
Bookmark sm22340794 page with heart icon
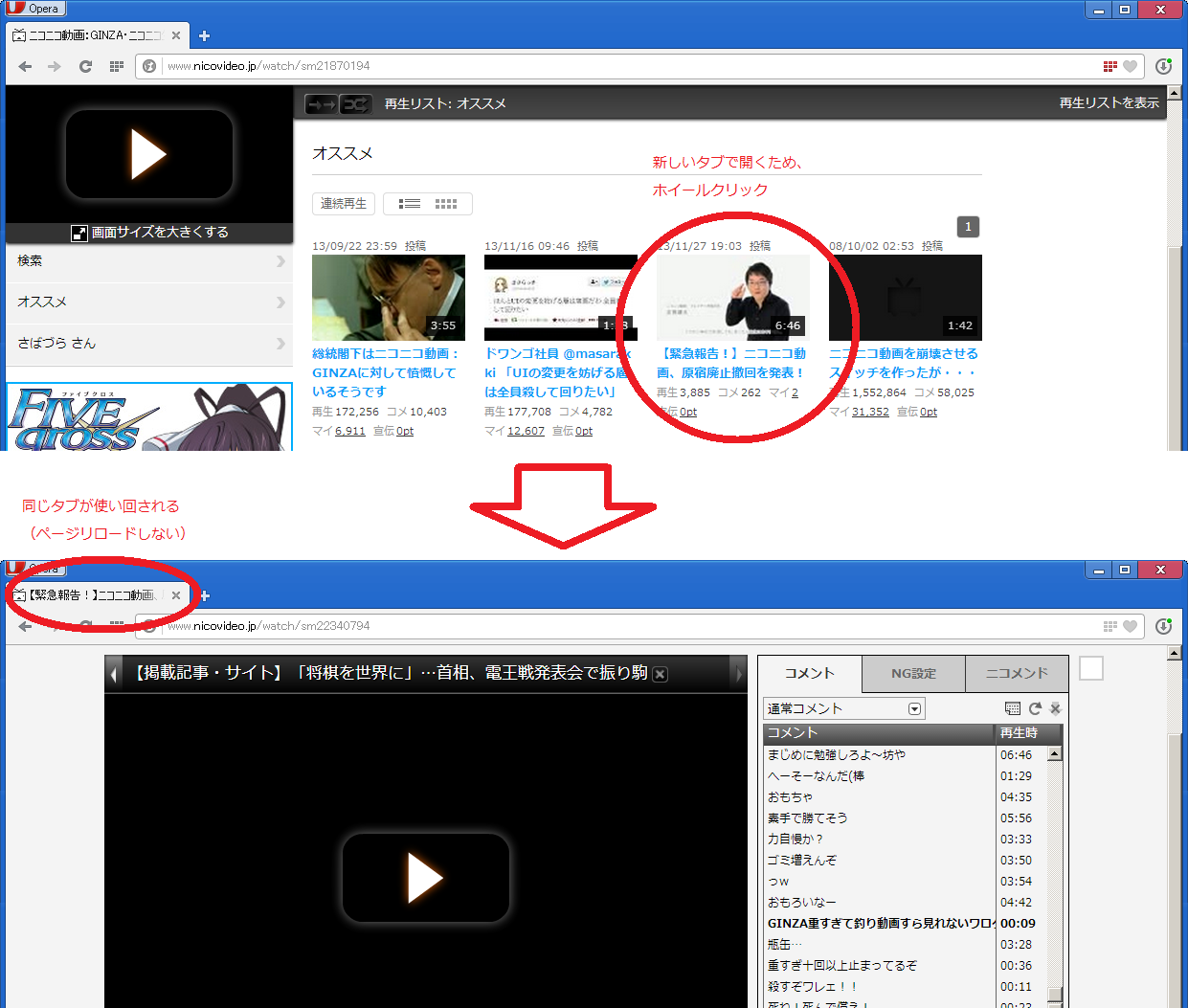pos(1130,626)
